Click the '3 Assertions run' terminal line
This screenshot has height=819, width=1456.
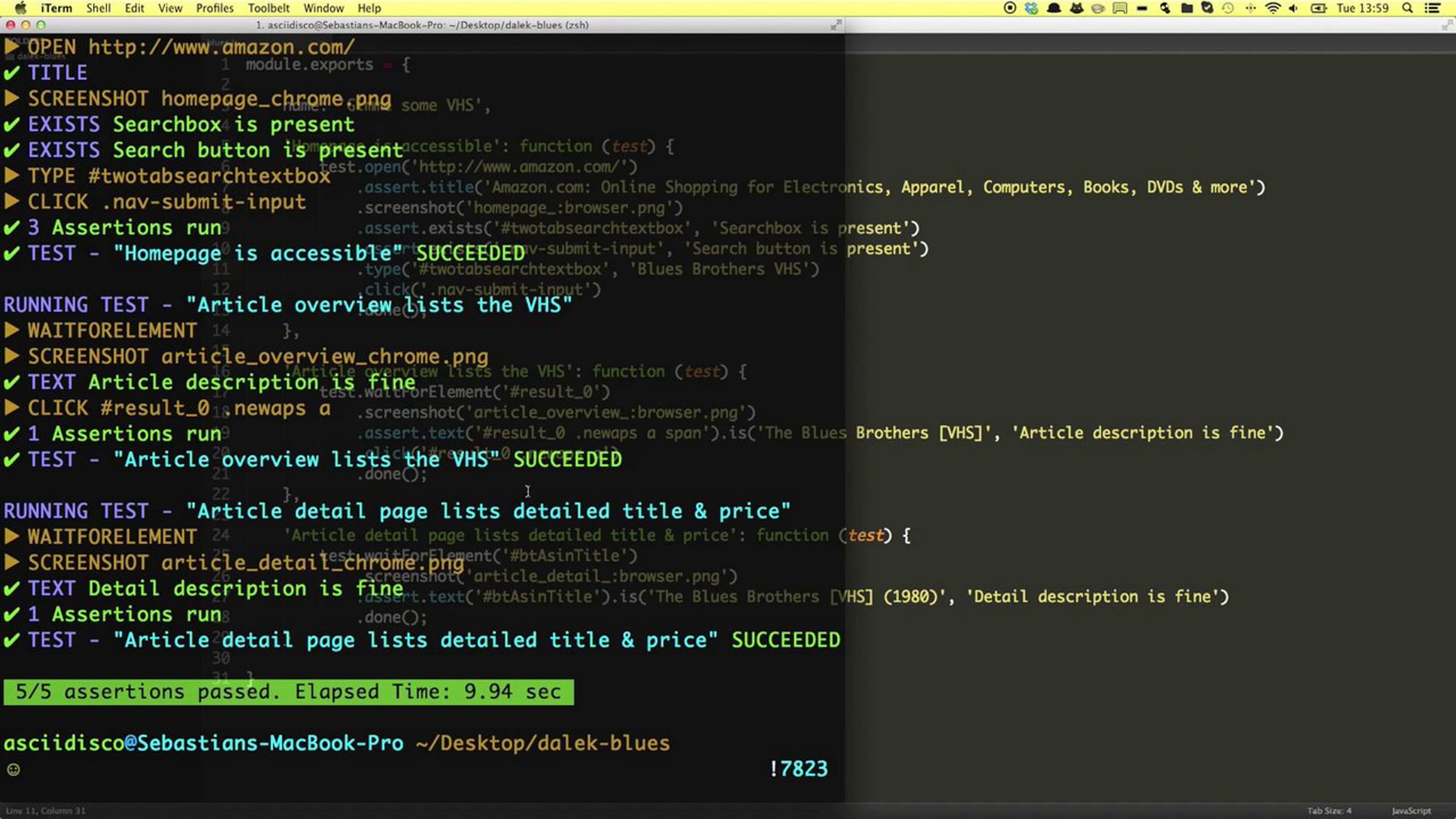point(113,227)
